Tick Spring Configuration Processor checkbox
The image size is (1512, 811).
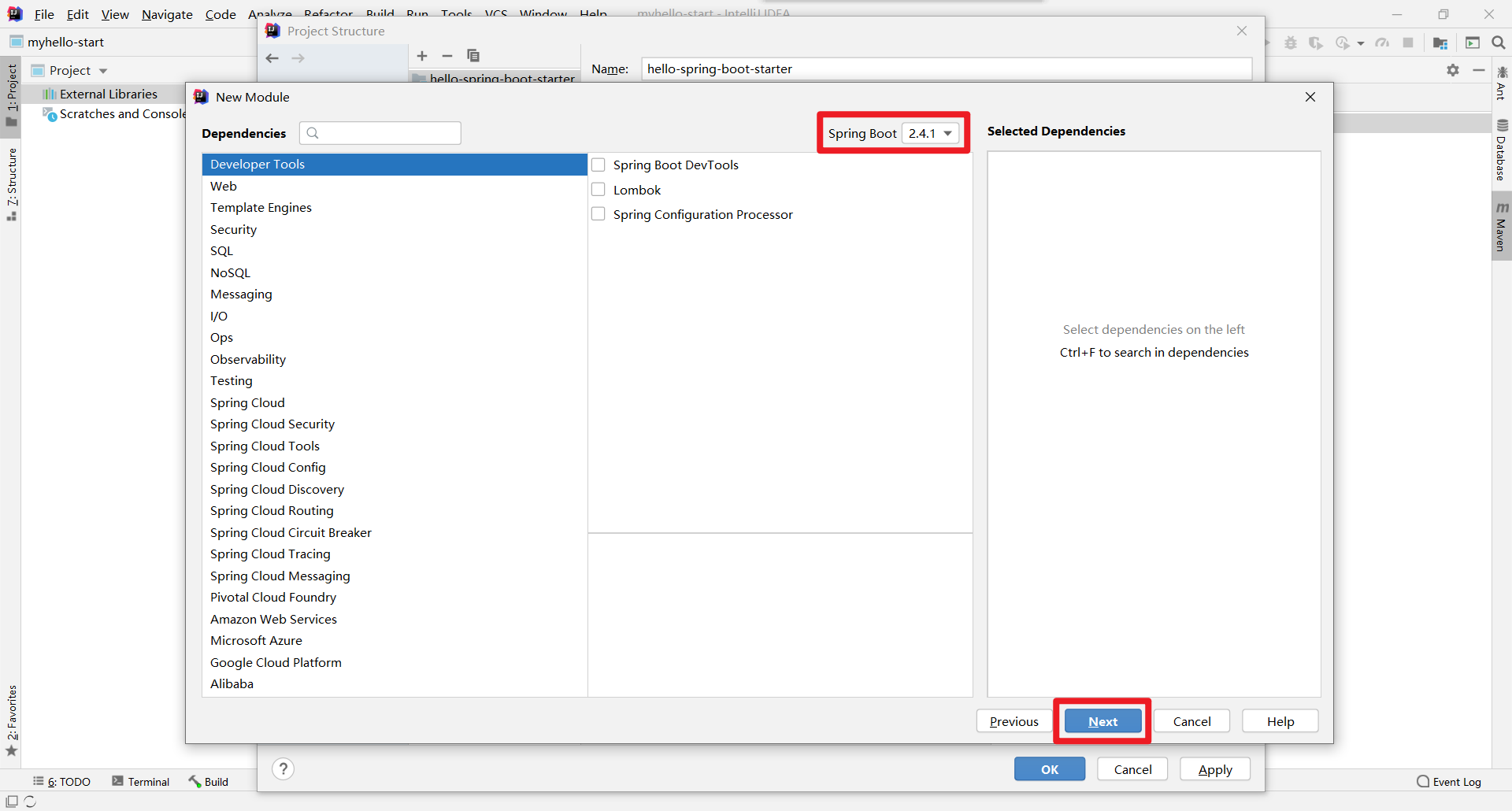[x=598, y=214]
